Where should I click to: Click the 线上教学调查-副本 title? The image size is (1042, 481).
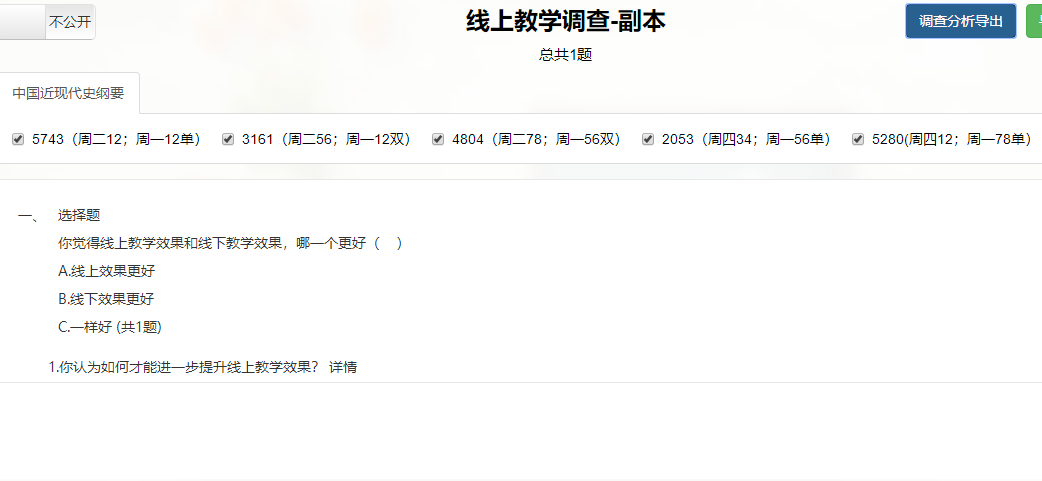click(x=566, y=21)
